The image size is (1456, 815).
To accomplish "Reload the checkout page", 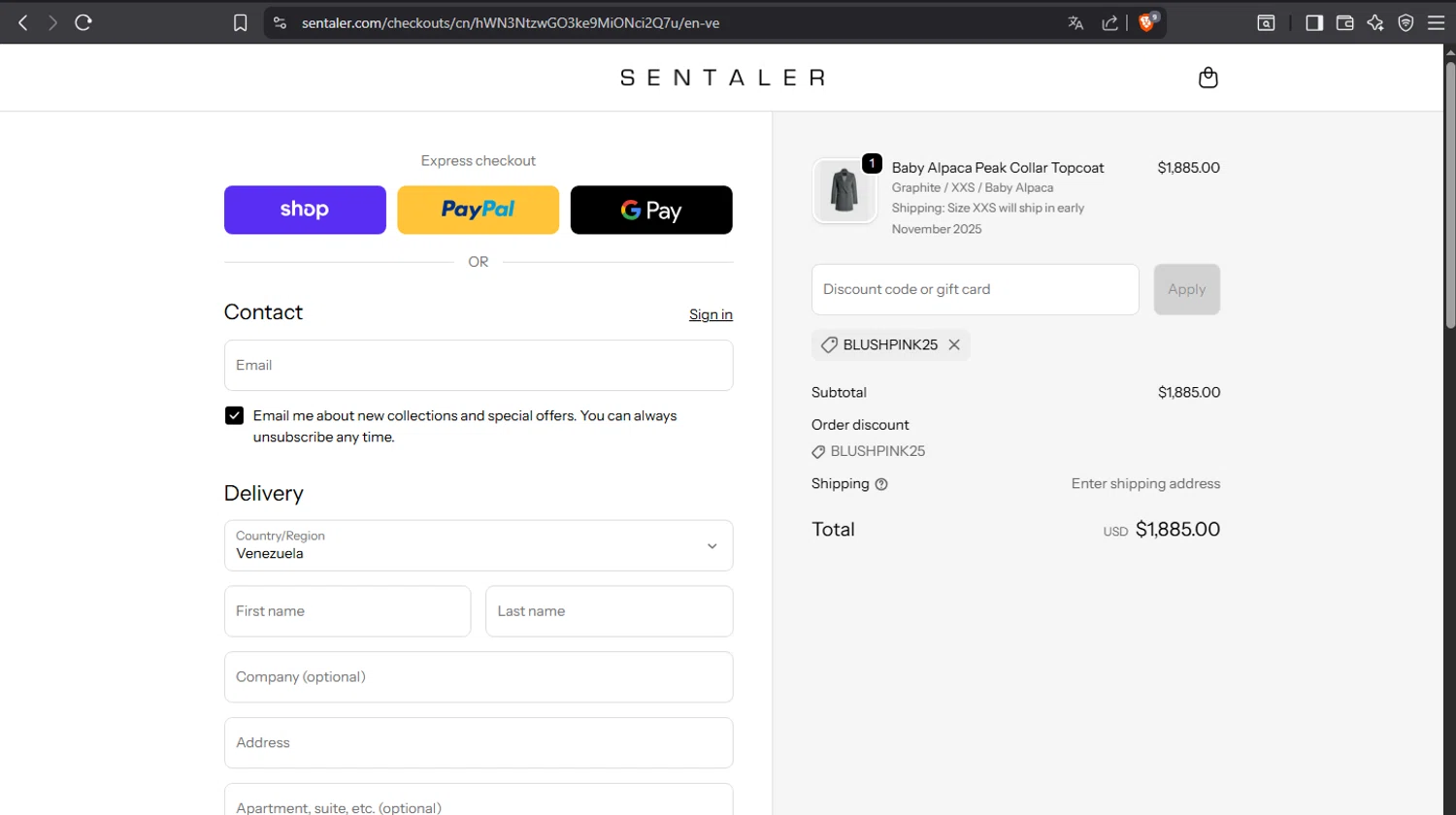I will 83,22.
